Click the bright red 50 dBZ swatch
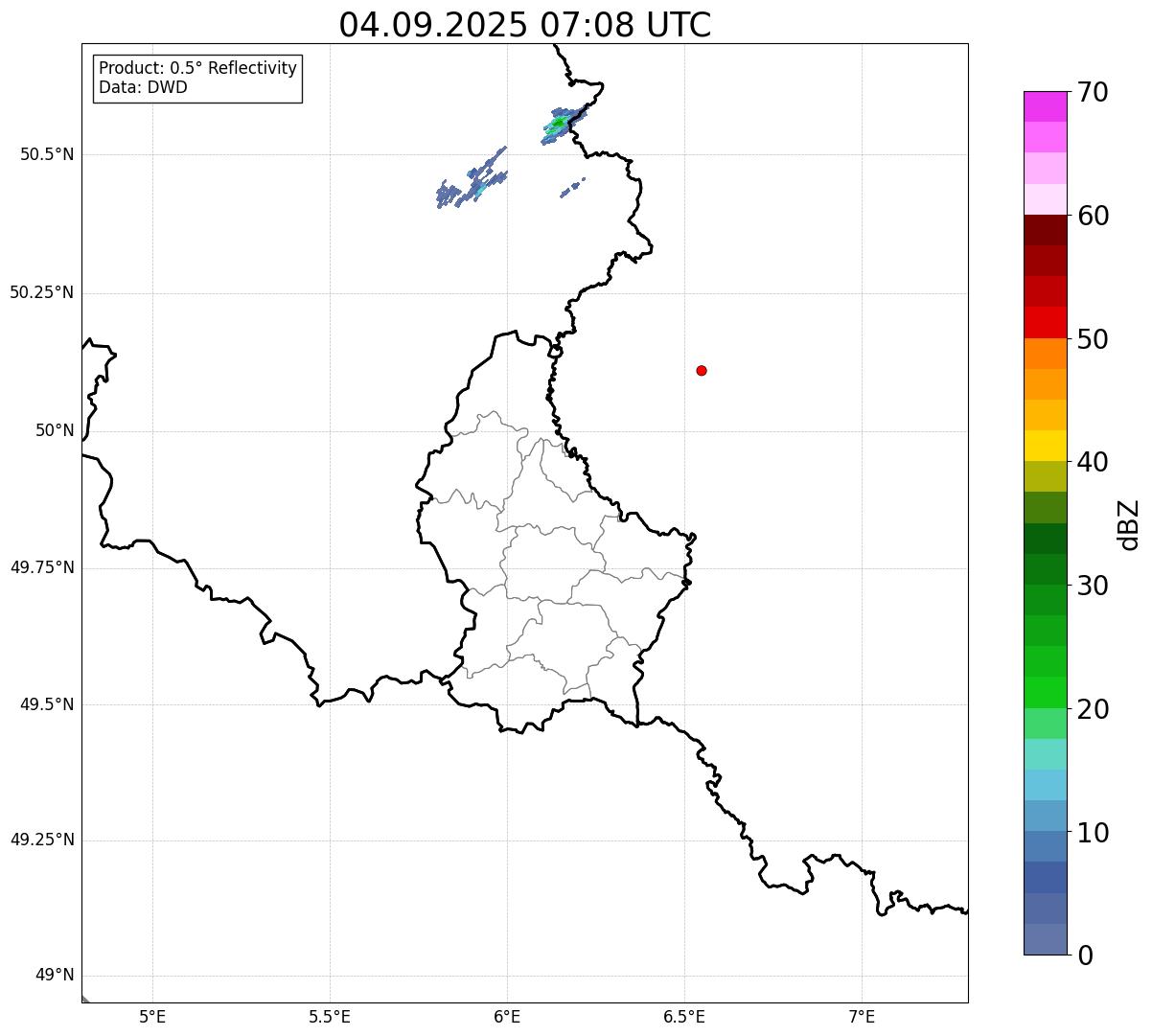 [1045, 322]
